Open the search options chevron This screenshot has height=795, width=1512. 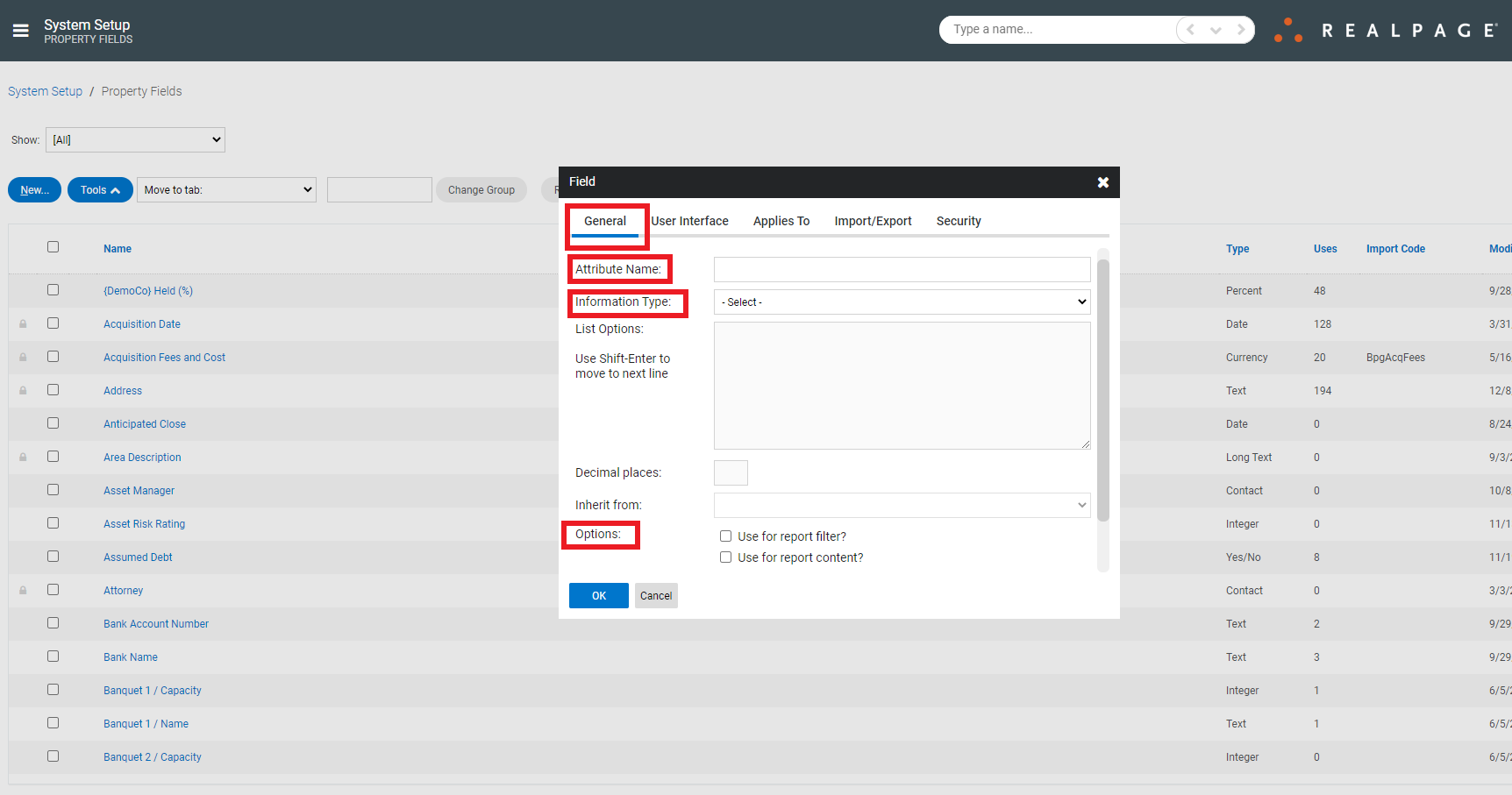pyautogui.click(x=1216, y=29)
